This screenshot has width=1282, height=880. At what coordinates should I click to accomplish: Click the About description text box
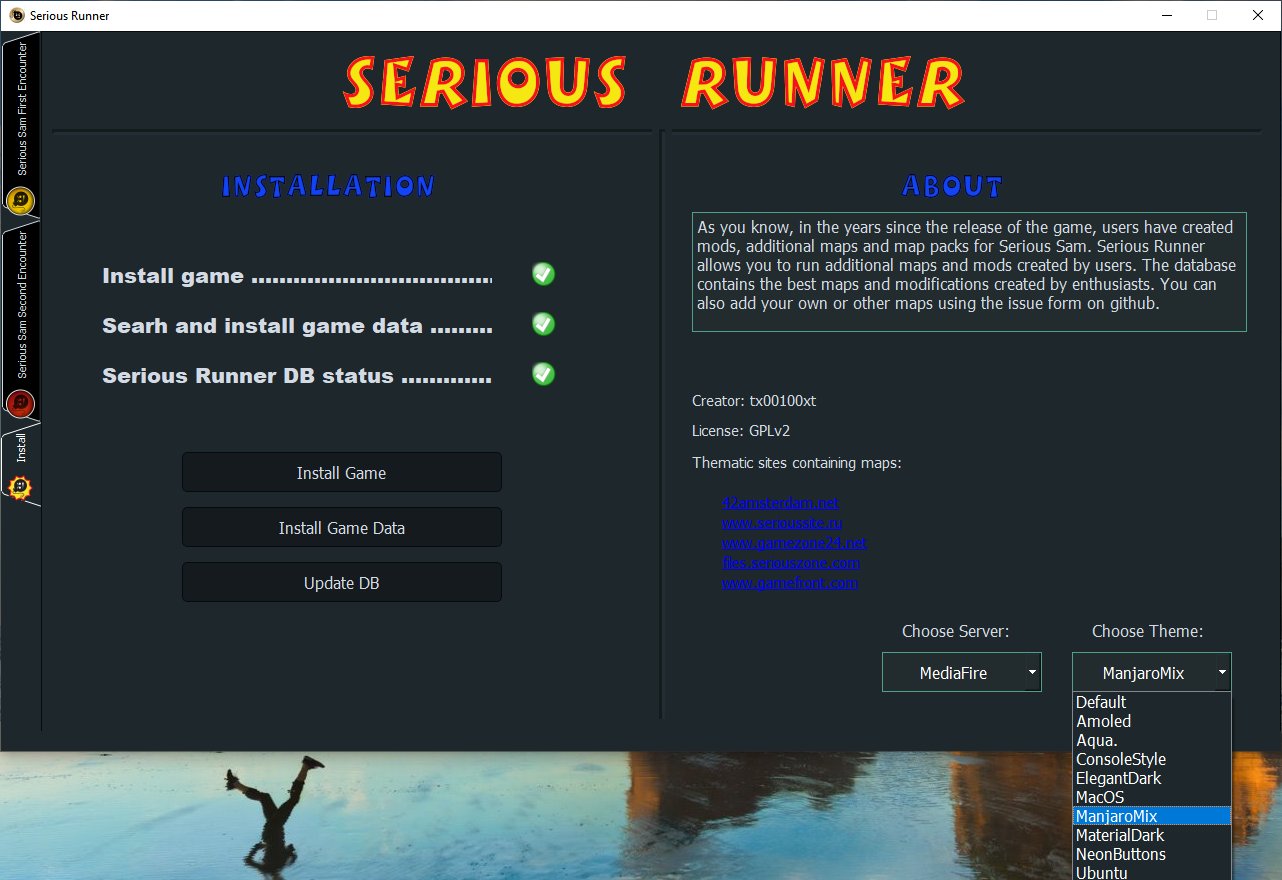click(969, 271)
